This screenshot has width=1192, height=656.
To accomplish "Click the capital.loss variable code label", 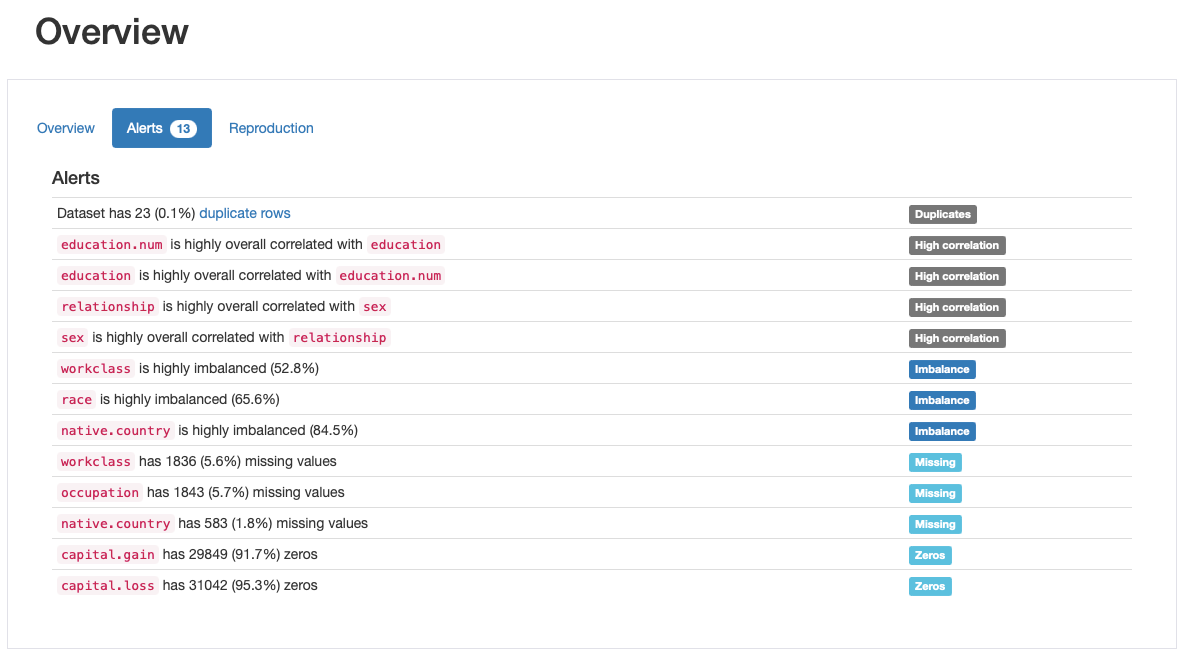I will click(x=107, y=586).
